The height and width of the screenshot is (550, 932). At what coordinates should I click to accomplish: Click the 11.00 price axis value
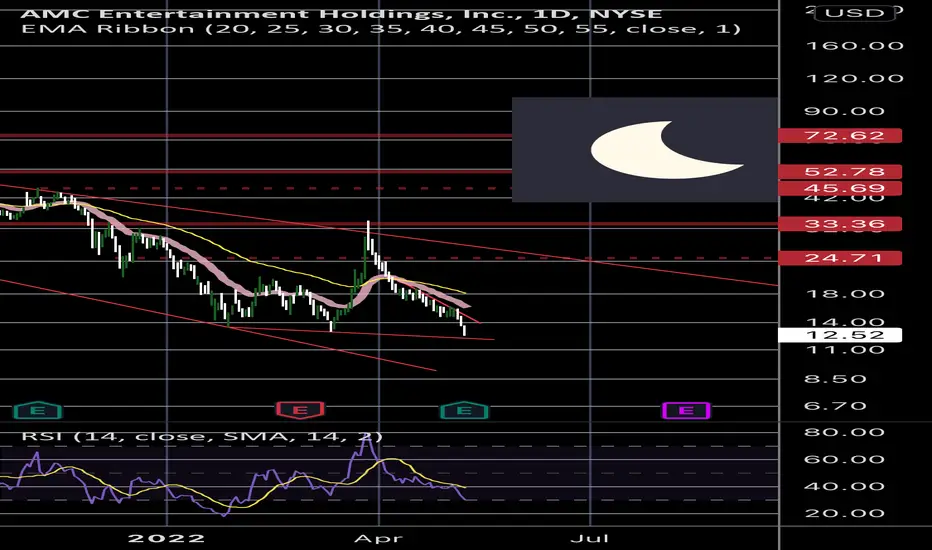(845, 350)
